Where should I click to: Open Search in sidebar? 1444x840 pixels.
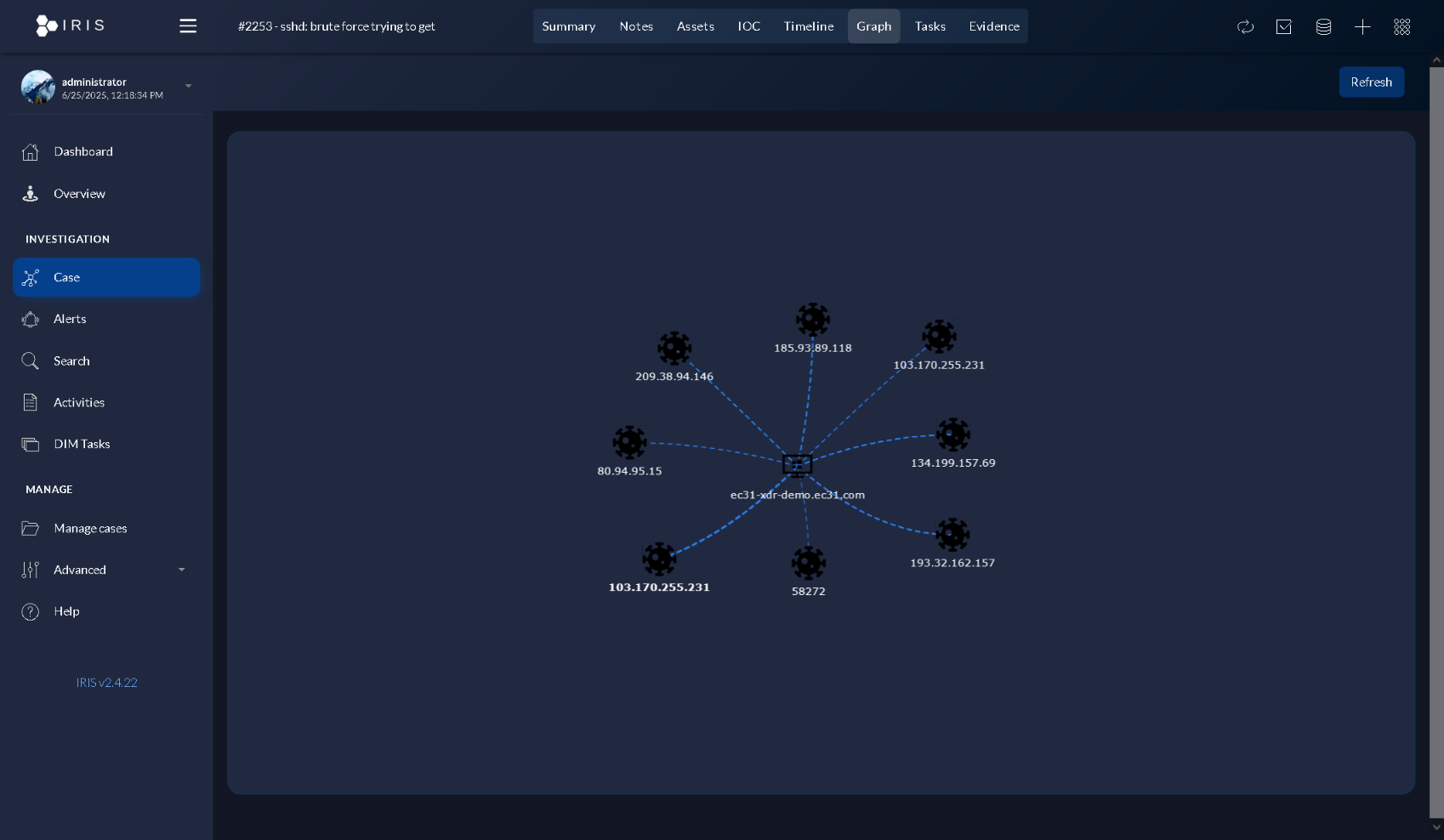coord(106,360)
